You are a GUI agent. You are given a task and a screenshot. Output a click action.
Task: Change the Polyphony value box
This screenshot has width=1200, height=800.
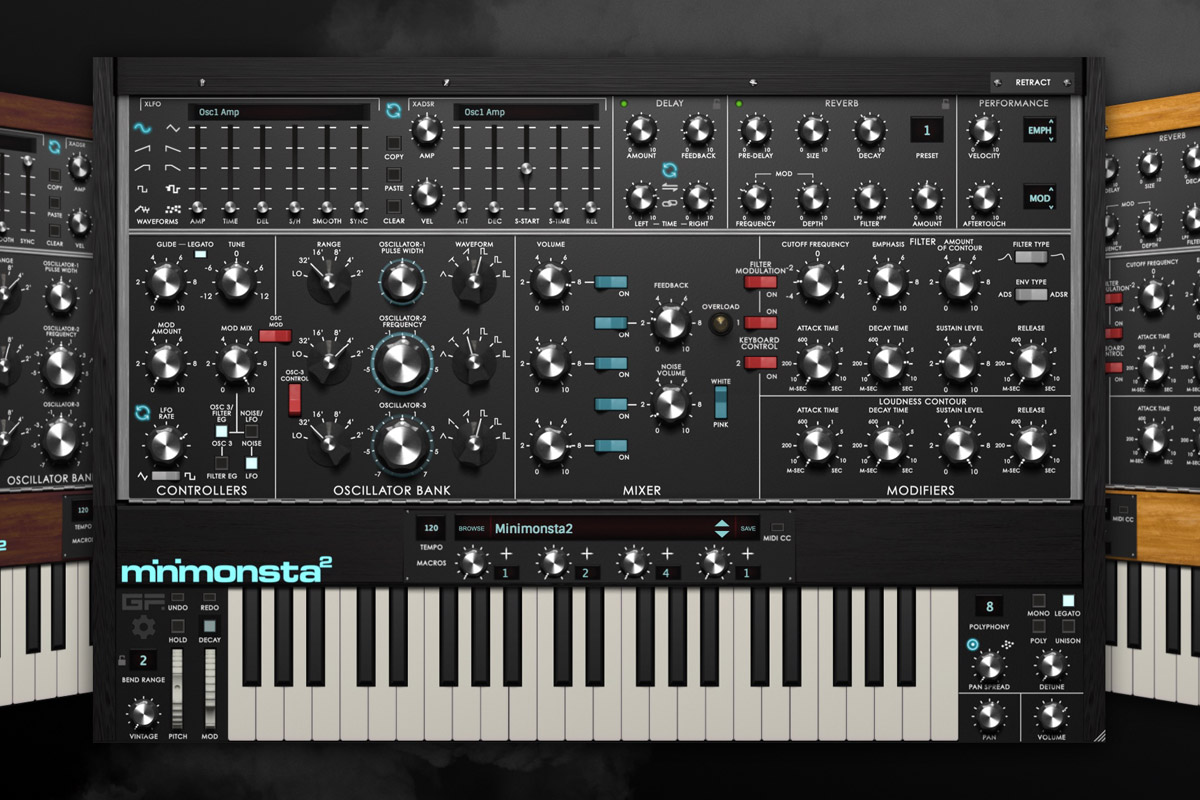pos(989,607)
